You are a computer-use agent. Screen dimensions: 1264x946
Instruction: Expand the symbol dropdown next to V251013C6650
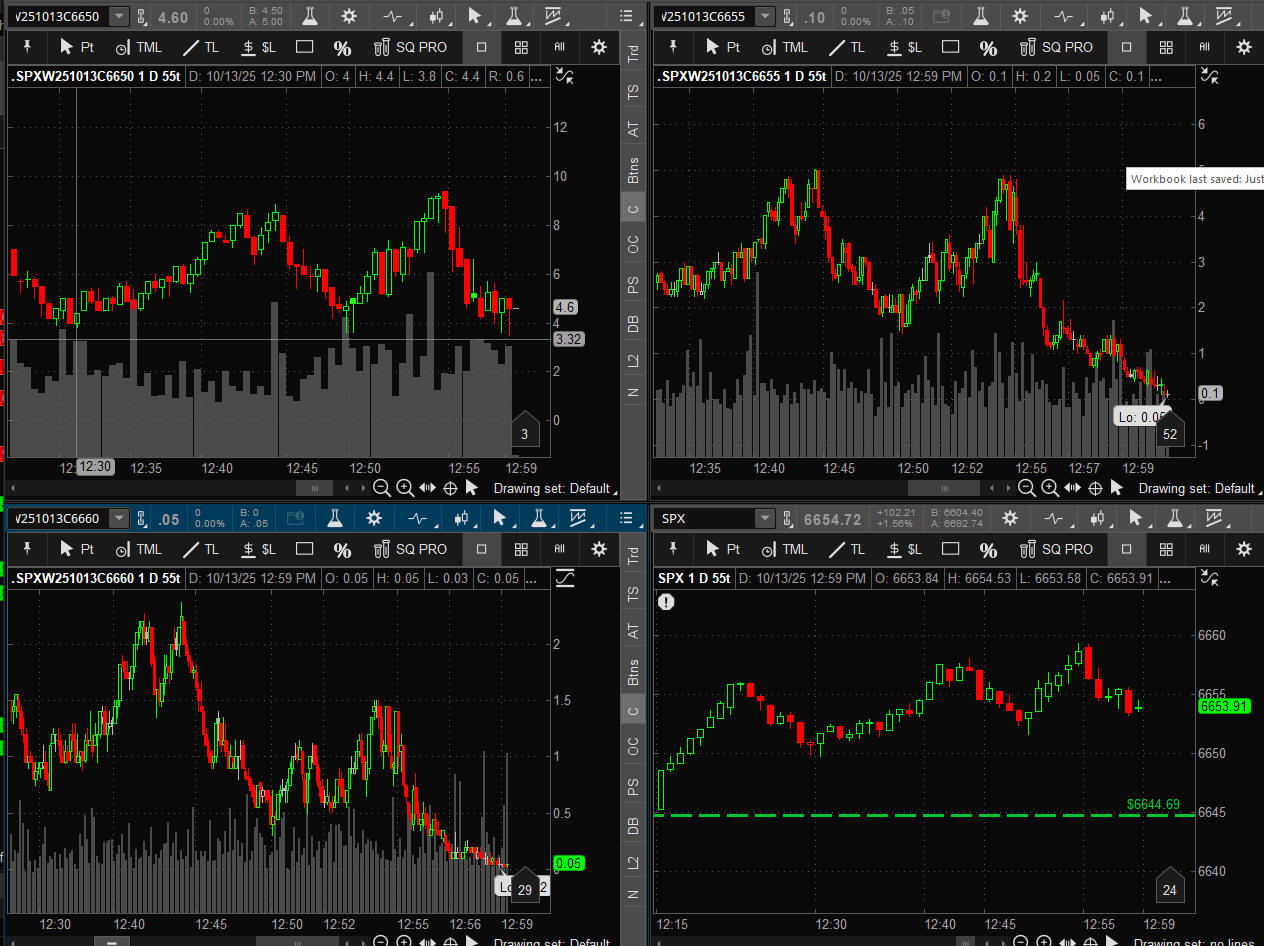coord(119,16)
